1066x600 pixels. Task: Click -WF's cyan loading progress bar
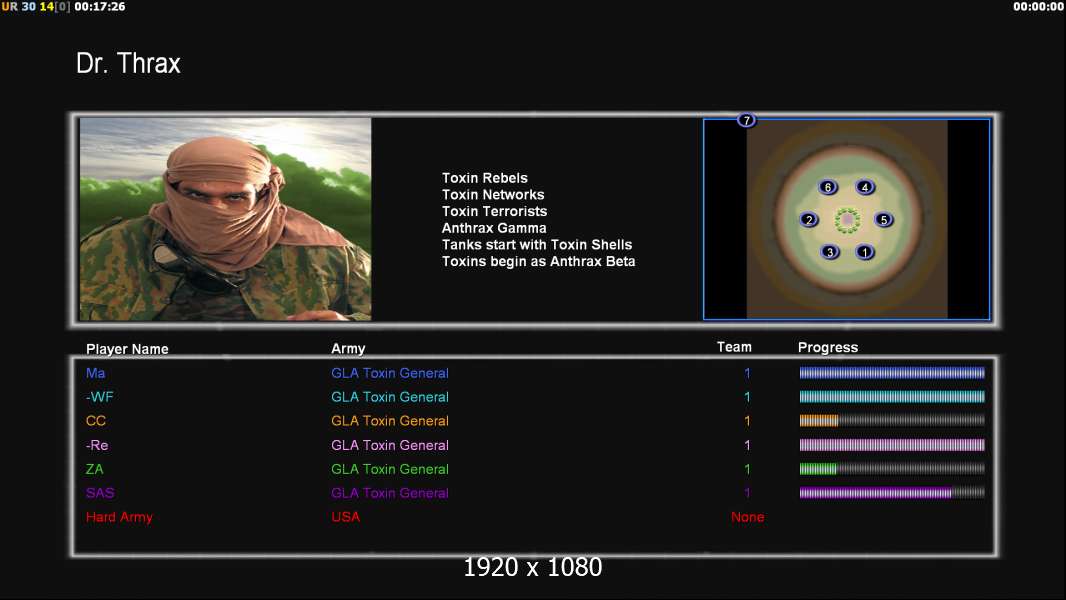[x=892, y=397]
